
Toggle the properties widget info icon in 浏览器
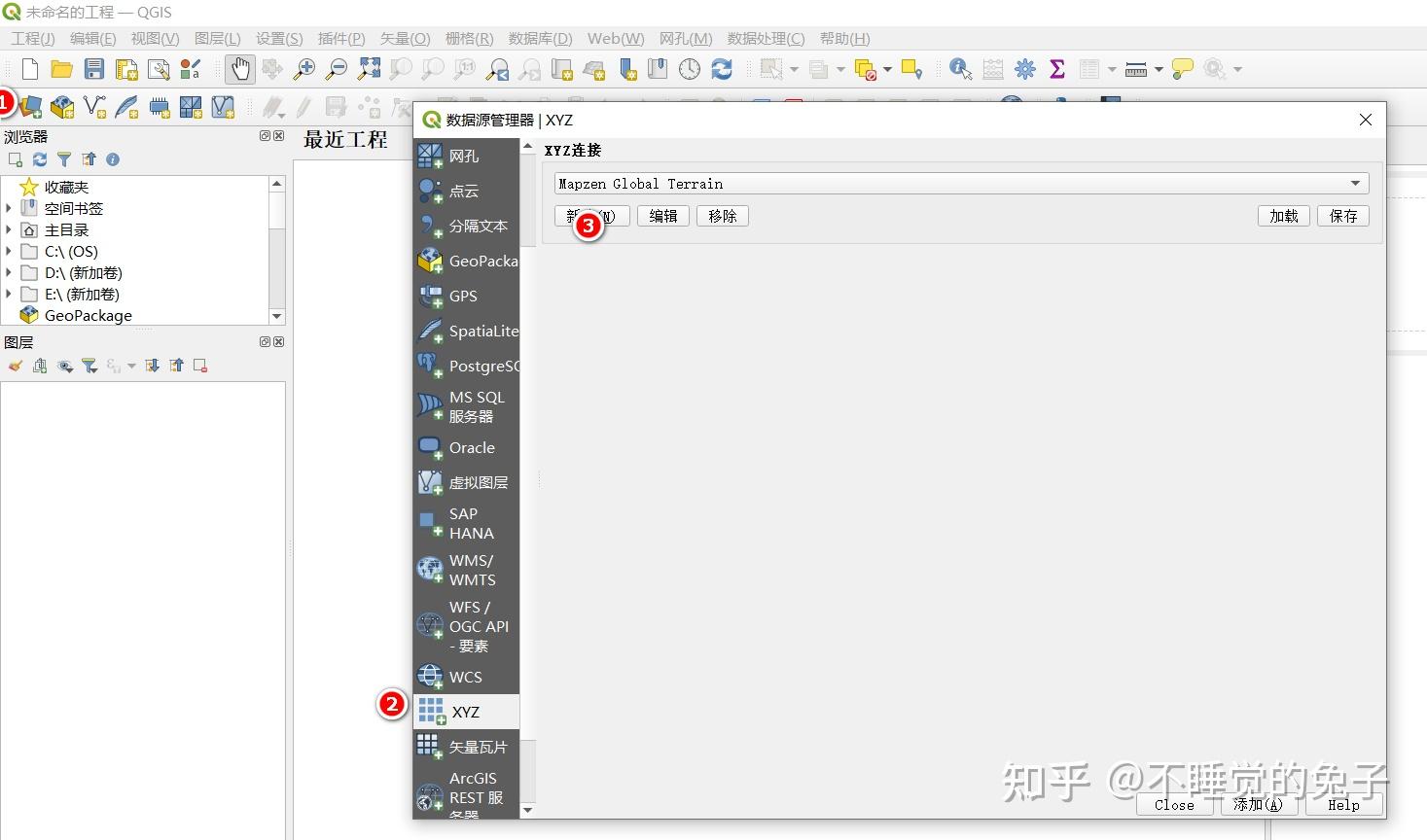(x=113, y=159)
